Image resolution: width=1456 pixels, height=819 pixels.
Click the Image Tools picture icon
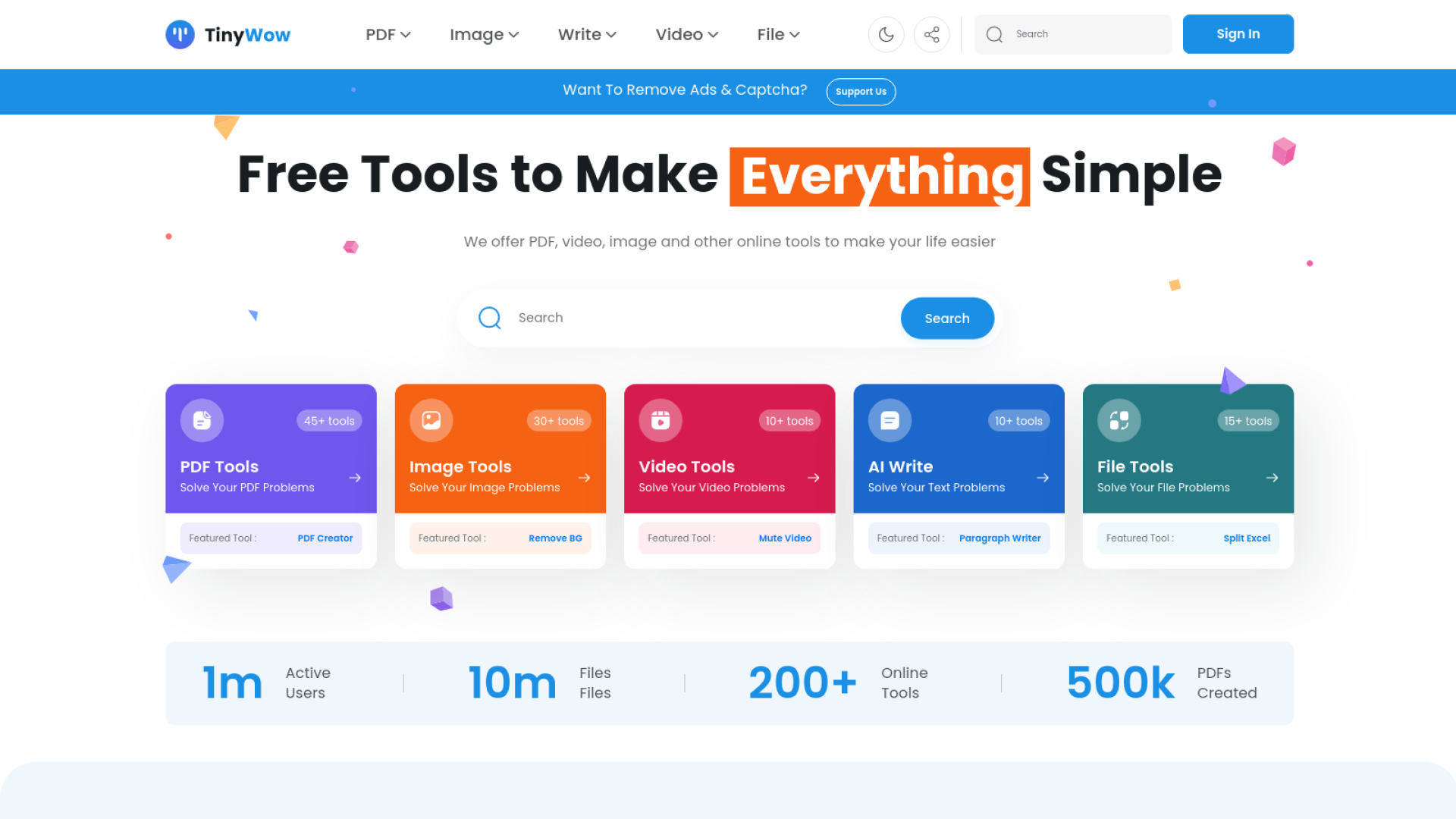coord(431,420)
